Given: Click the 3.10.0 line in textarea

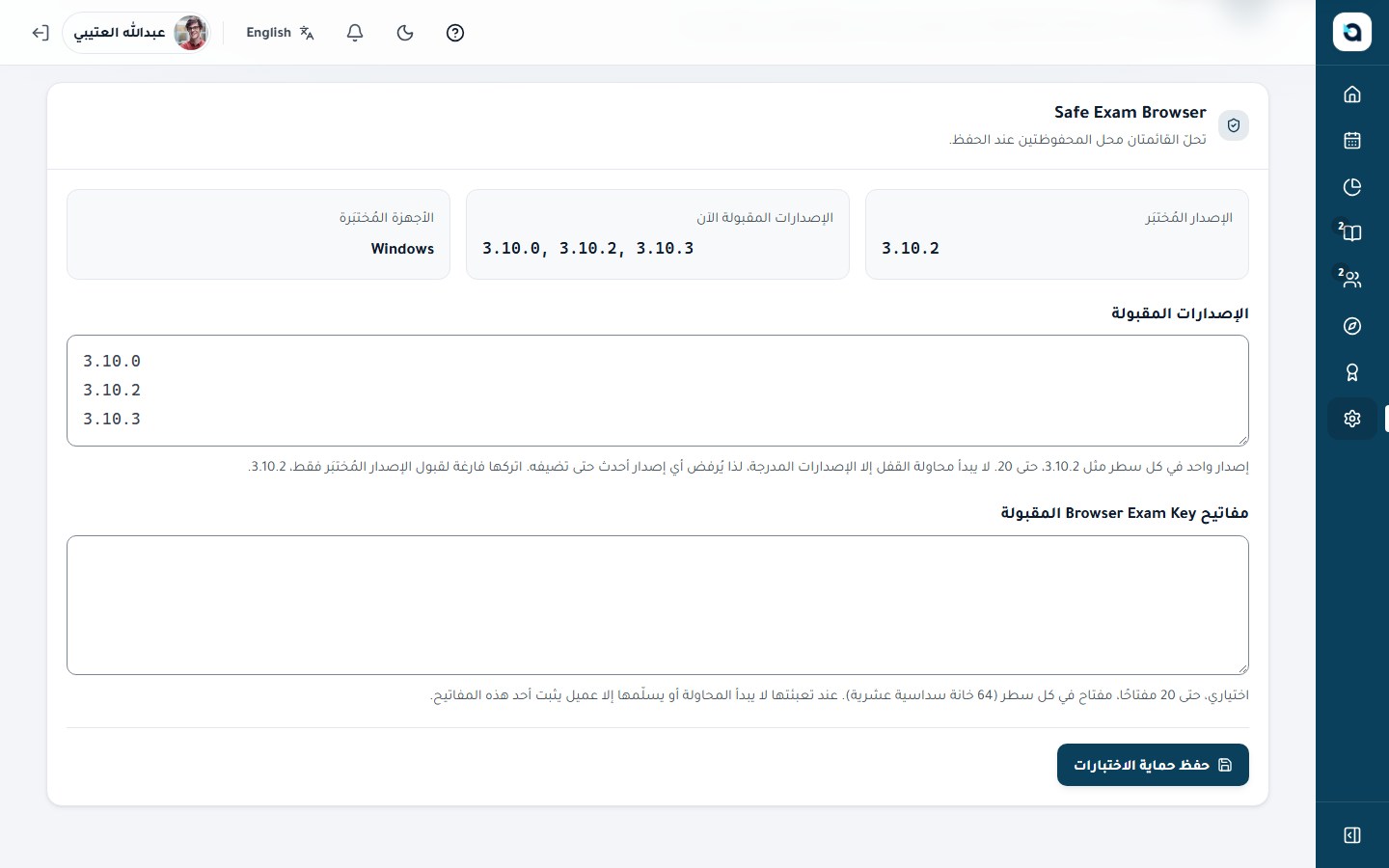Looking at the screenshot, I should [x=112, y=361].
